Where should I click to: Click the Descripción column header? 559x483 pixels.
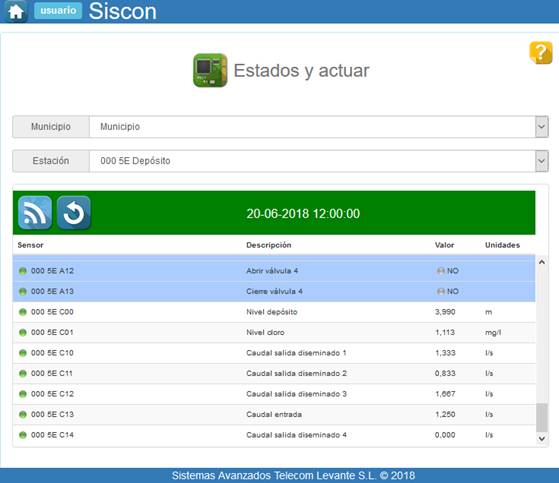(x=269, y=245)
